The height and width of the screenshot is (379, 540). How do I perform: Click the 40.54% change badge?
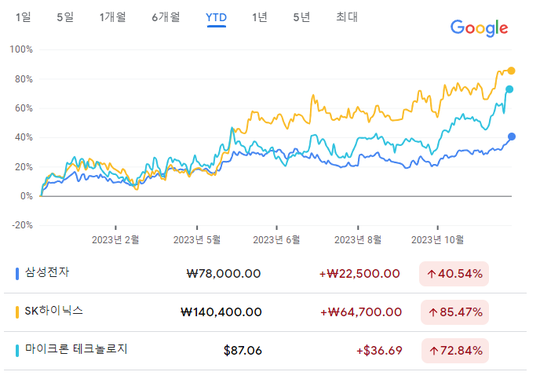pos(454,274)
